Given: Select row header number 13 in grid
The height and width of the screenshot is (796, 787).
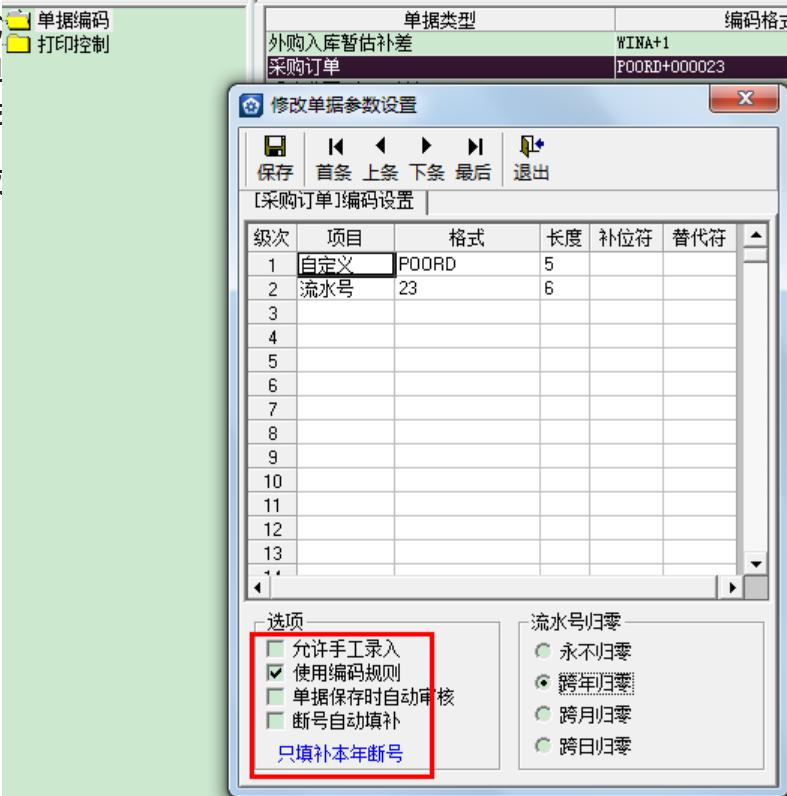Looking at the screenshot, I should (272, 553).
